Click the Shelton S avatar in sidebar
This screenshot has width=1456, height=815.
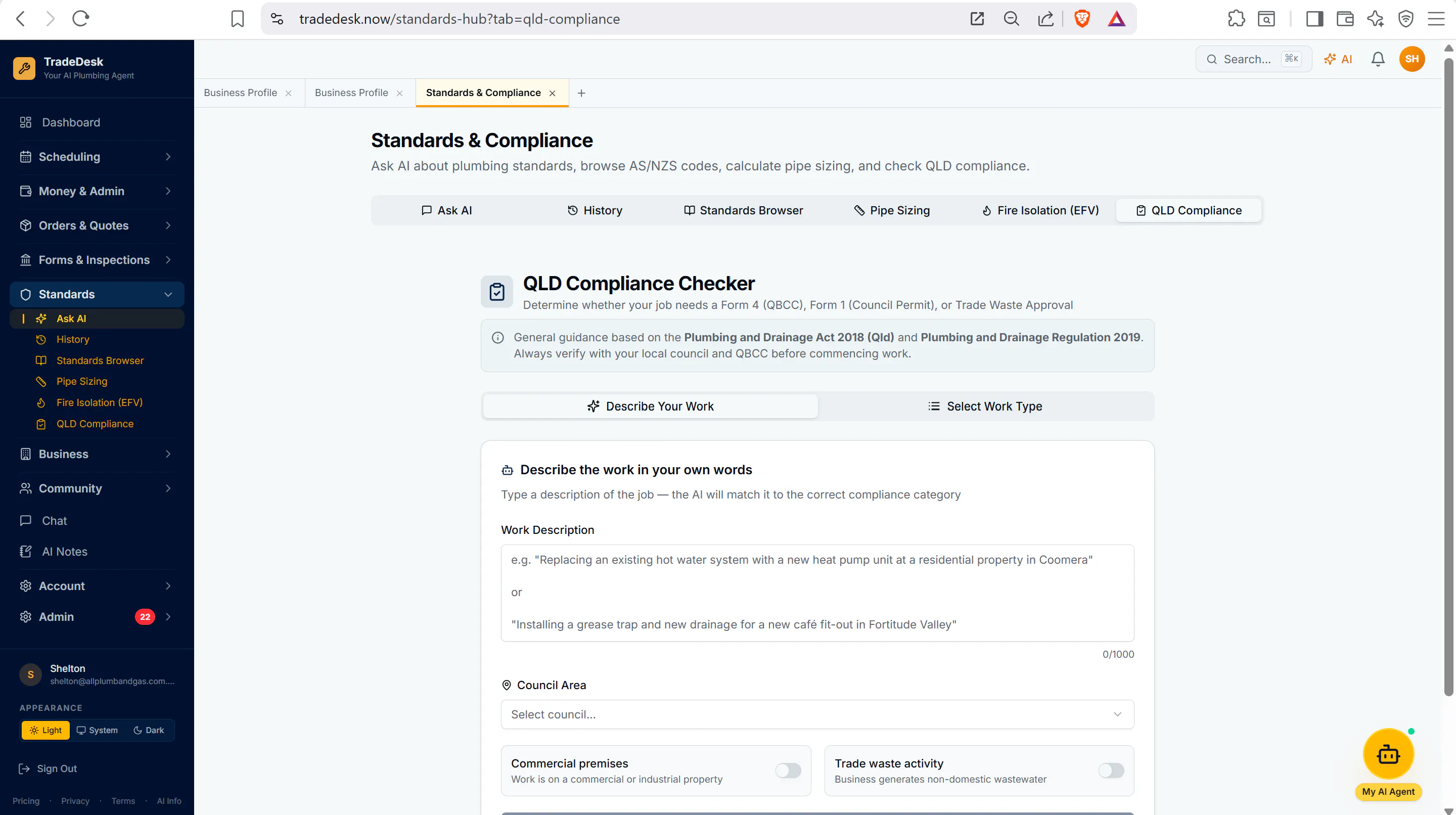tap(30, 674)
